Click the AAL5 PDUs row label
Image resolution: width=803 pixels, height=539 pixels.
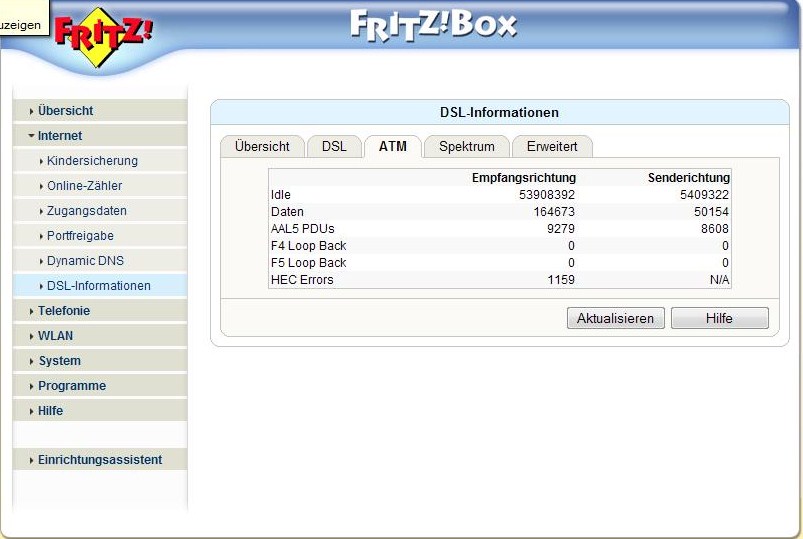[303, 229]
